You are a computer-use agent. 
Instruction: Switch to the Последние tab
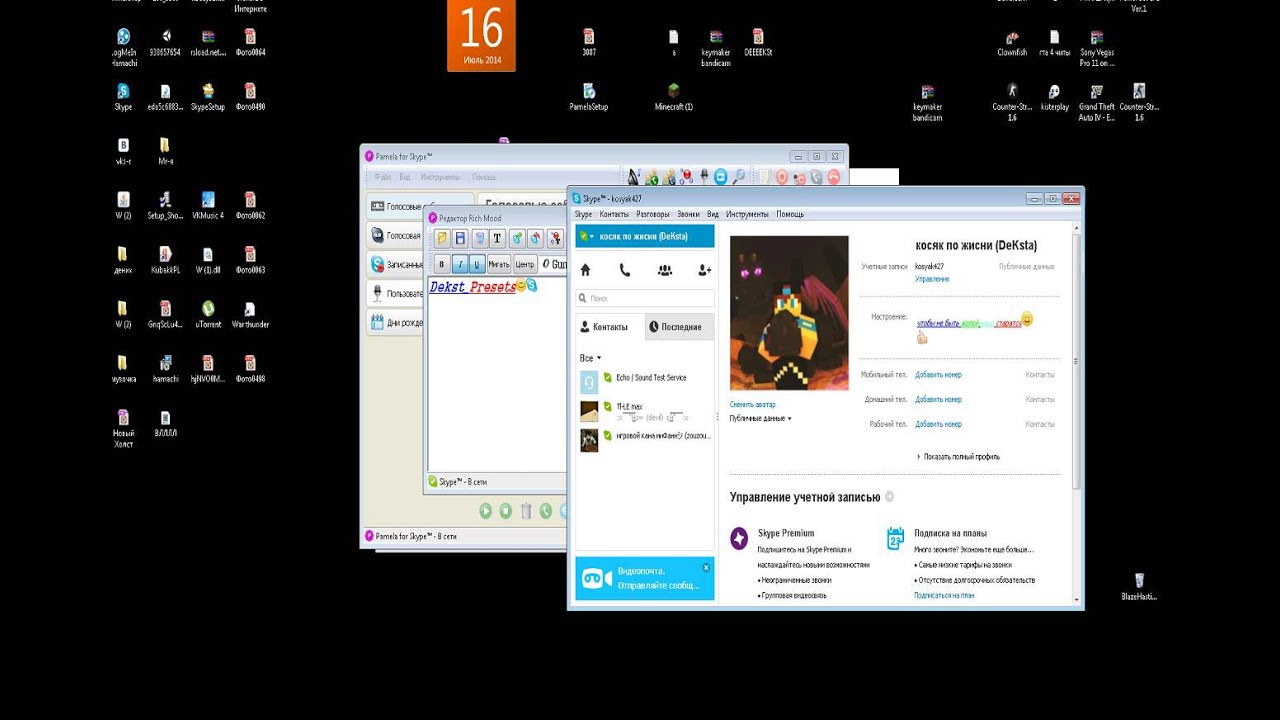click(679, 327)
